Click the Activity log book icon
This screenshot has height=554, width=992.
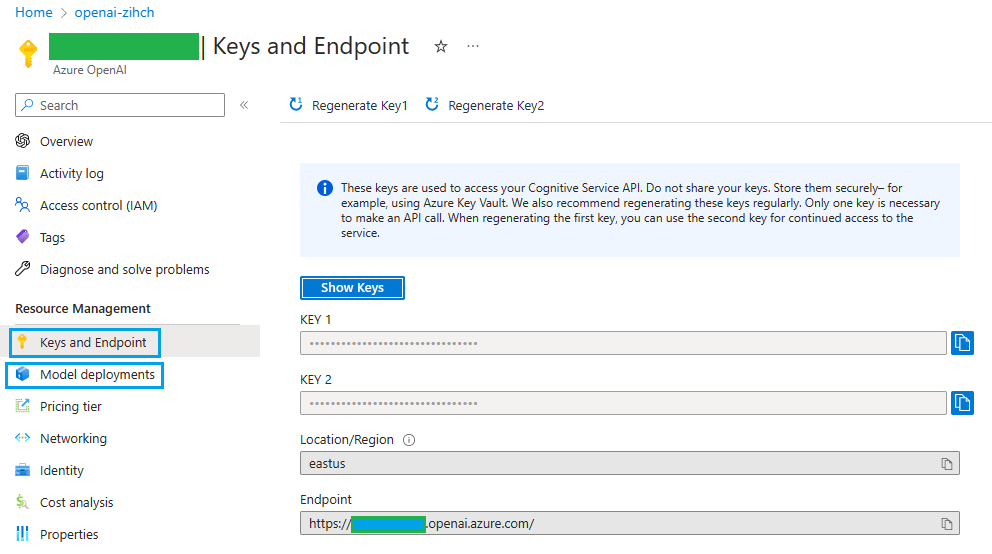click(x=22, y=173)
